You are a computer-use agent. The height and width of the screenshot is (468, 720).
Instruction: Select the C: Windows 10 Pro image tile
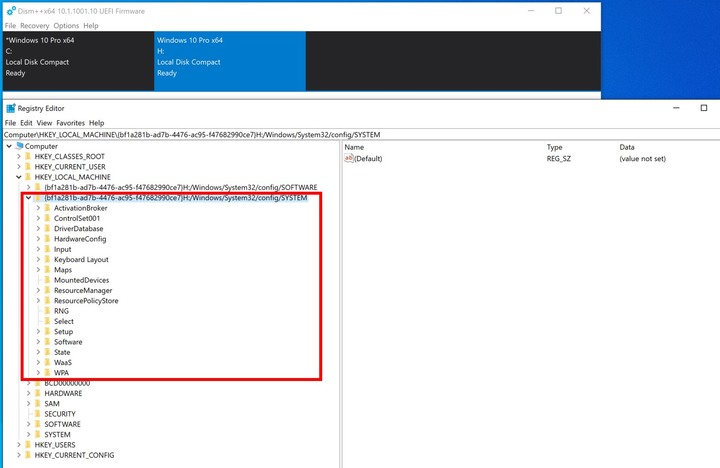click(x=79, y=61)
